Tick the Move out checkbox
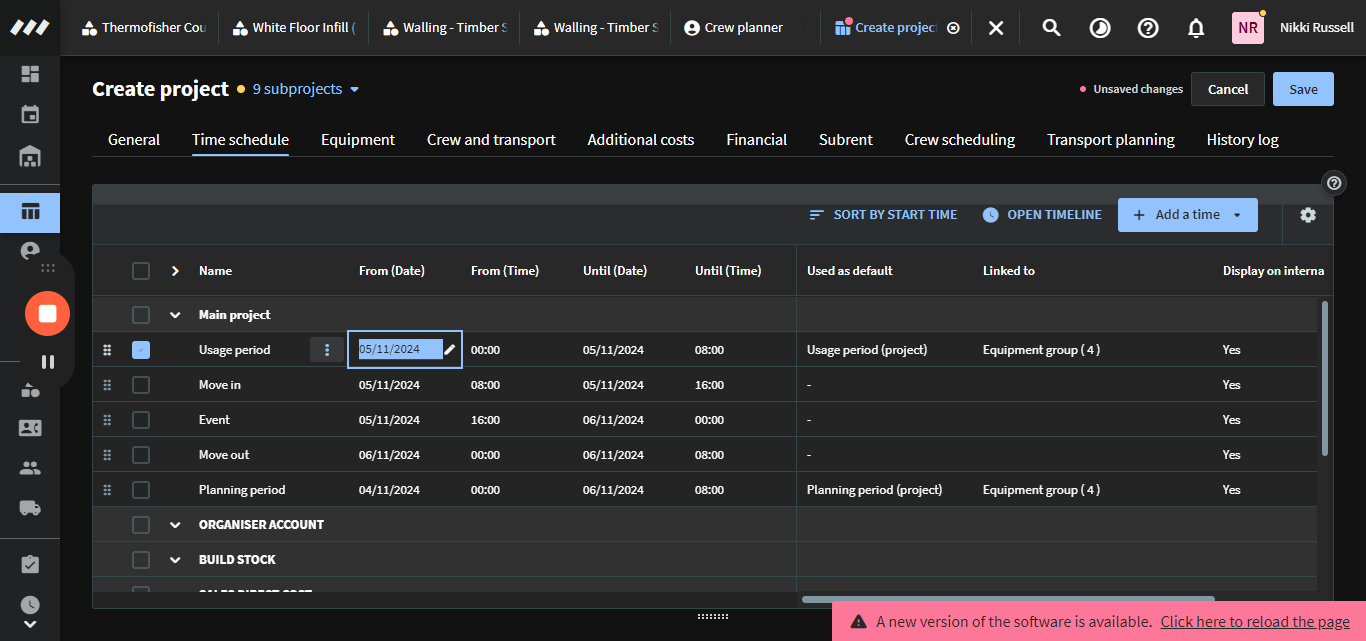 pos(141,455)
